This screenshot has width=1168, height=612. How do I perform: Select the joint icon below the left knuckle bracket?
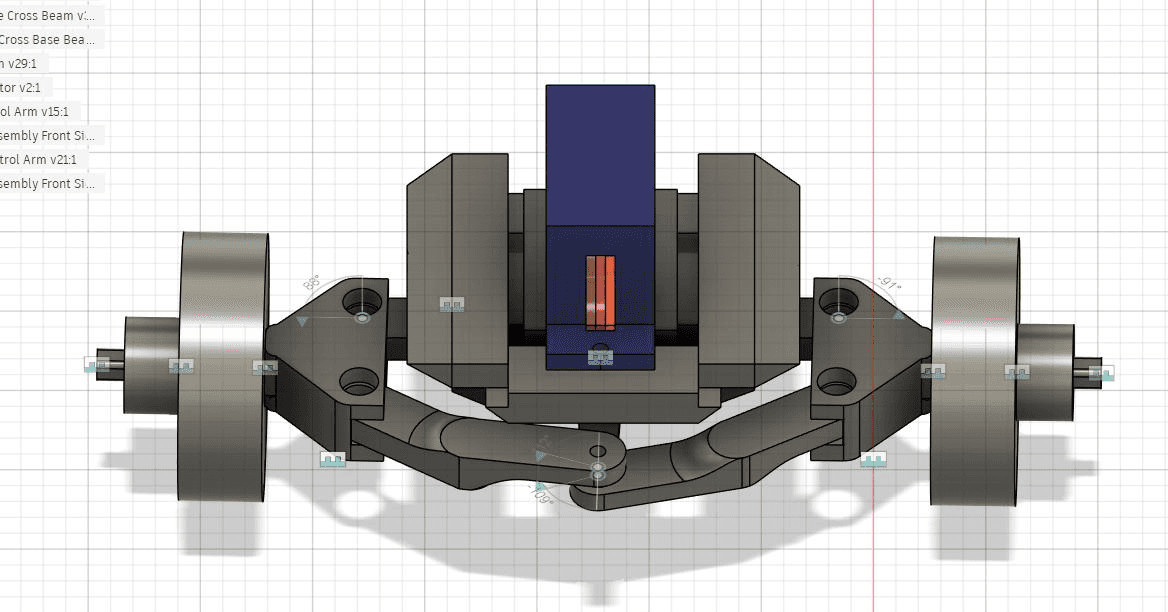[333, 459]
